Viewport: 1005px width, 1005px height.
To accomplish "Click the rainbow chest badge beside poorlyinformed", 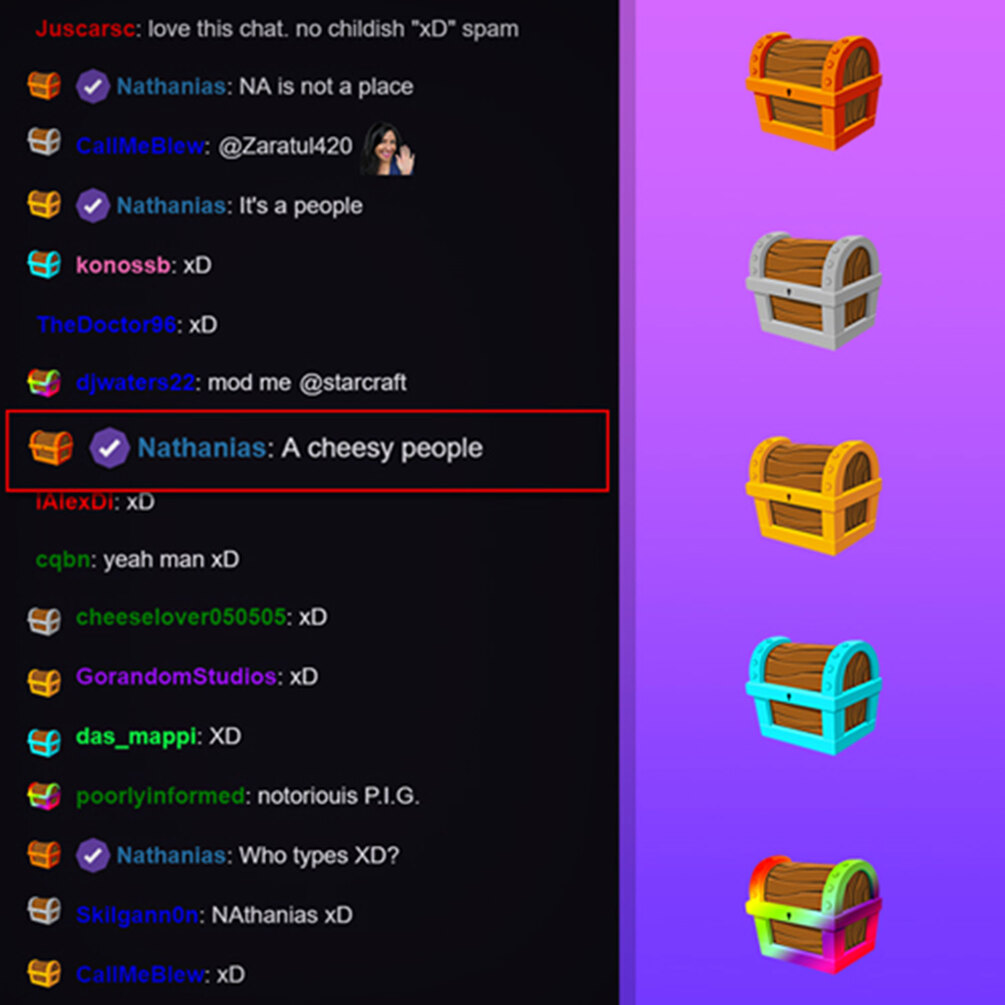I will point(44,796).
